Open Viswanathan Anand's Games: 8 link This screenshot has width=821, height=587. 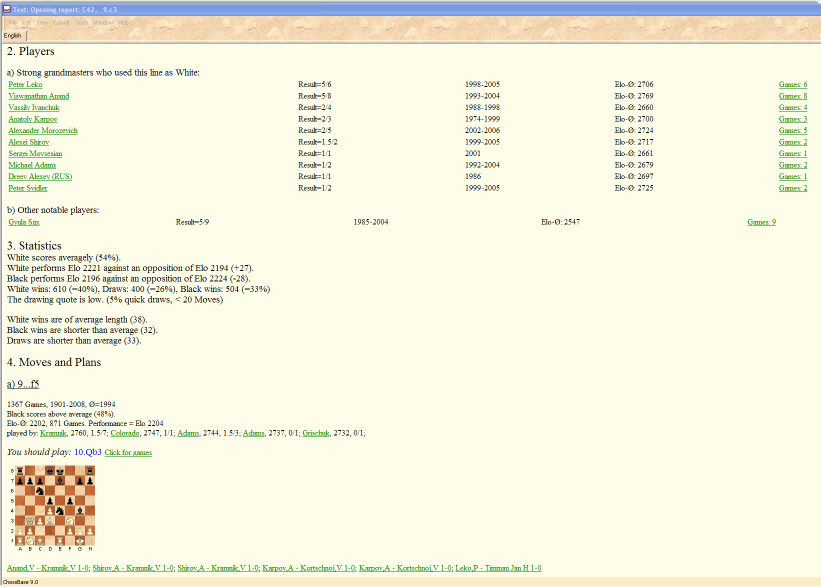coord(793,96)
